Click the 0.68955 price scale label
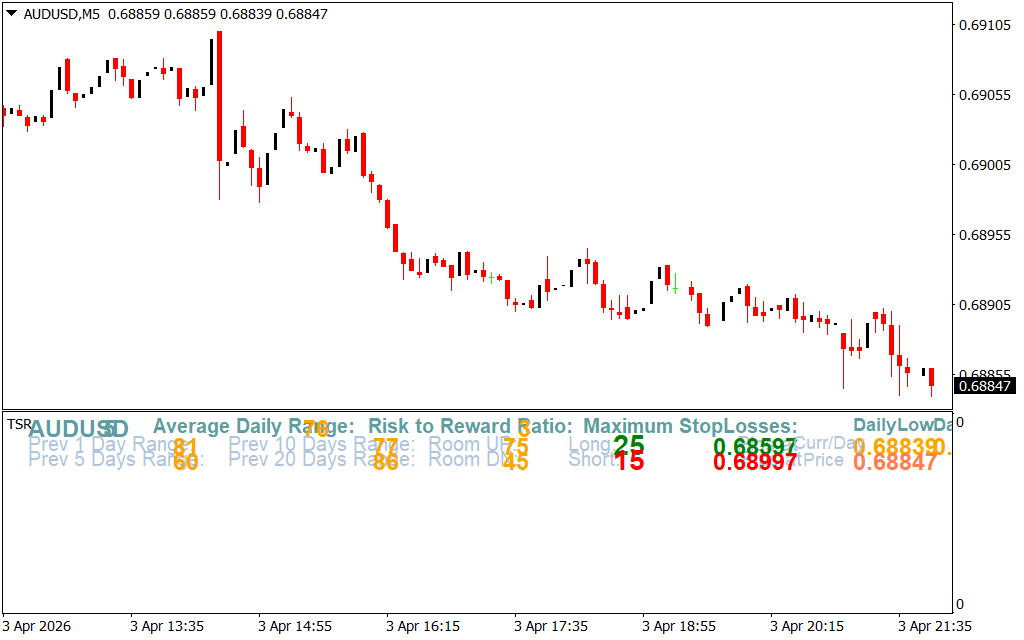Viewport: 1024px width, 640px height. click(x=984, y=235)
